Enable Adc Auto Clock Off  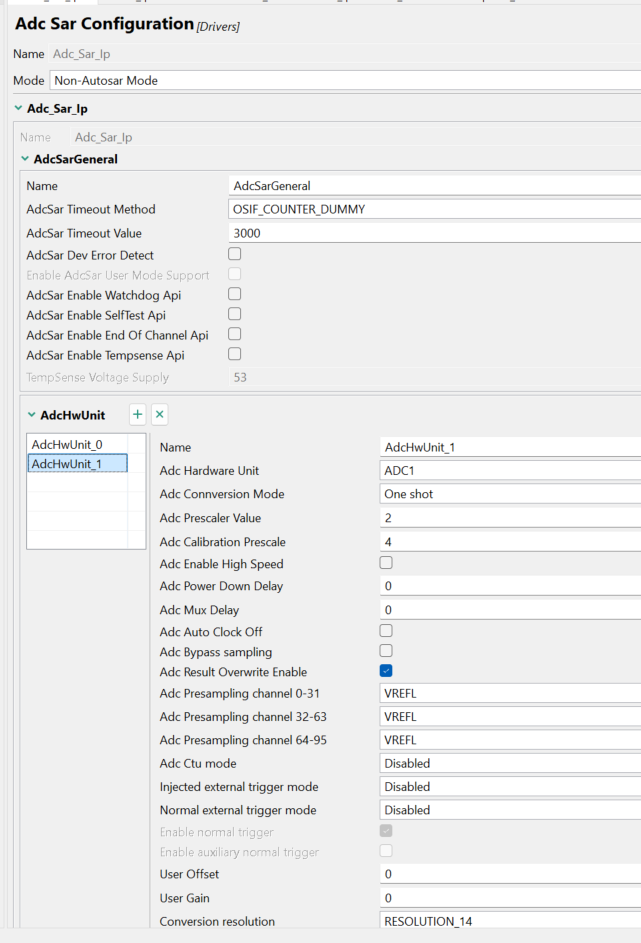coord(386,631)
